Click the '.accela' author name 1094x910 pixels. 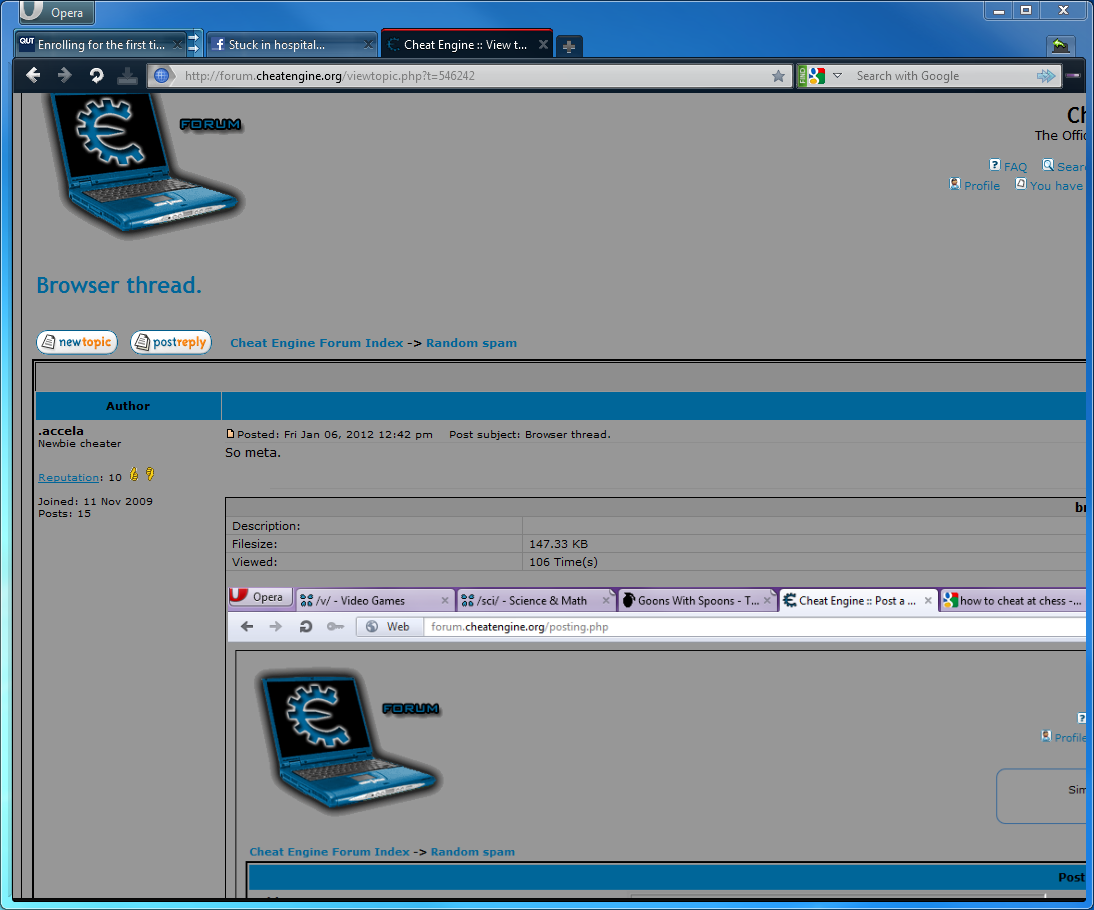pos(61,431)
